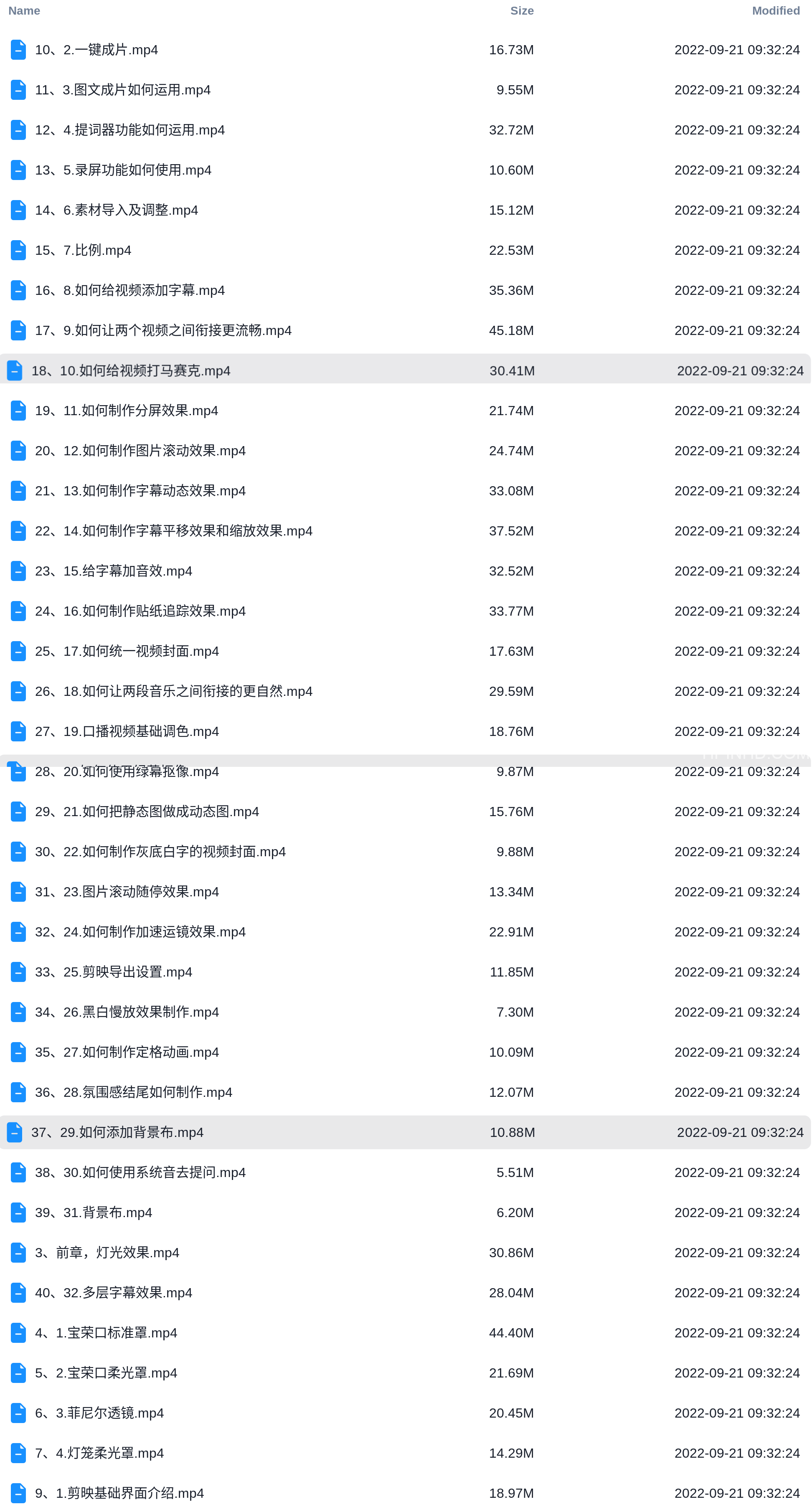812x1512 pixels.
Task: Click file icon for 10、2.一键成片.mp4
Action: point(18,50)
